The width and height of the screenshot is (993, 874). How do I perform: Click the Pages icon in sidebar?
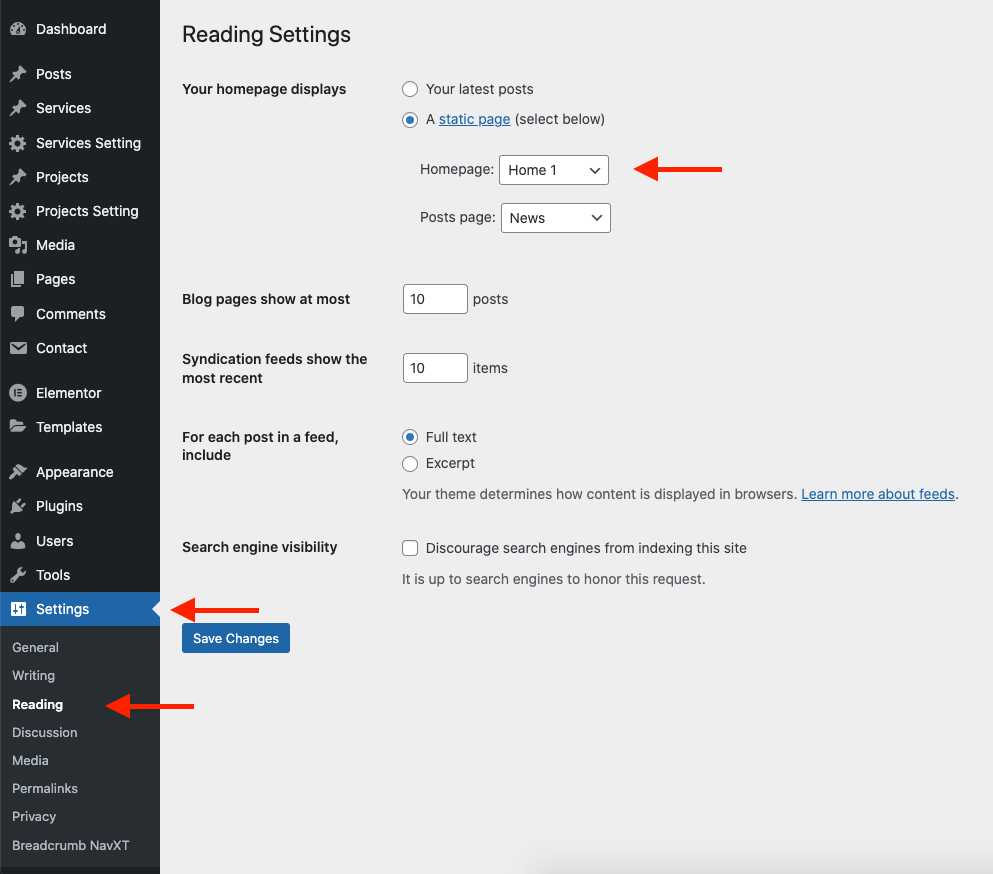(17, 279)
